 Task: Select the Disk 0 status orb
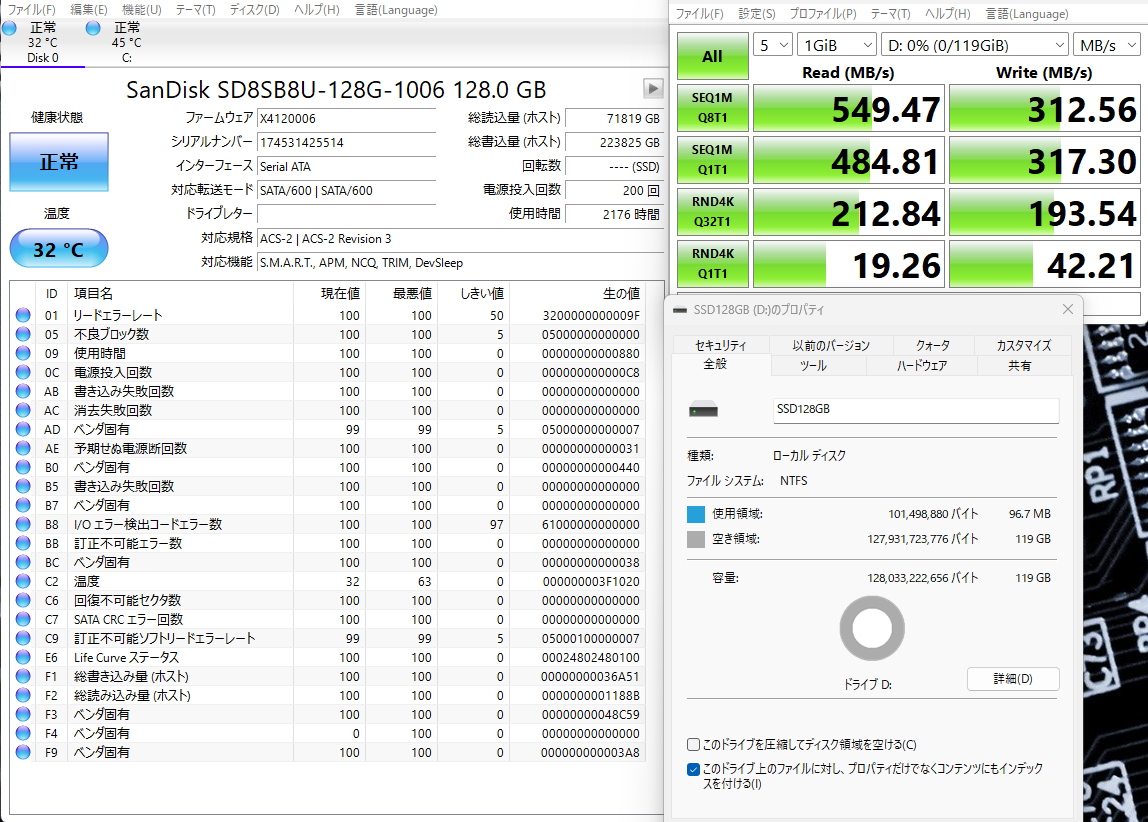[x=10, y=28]
